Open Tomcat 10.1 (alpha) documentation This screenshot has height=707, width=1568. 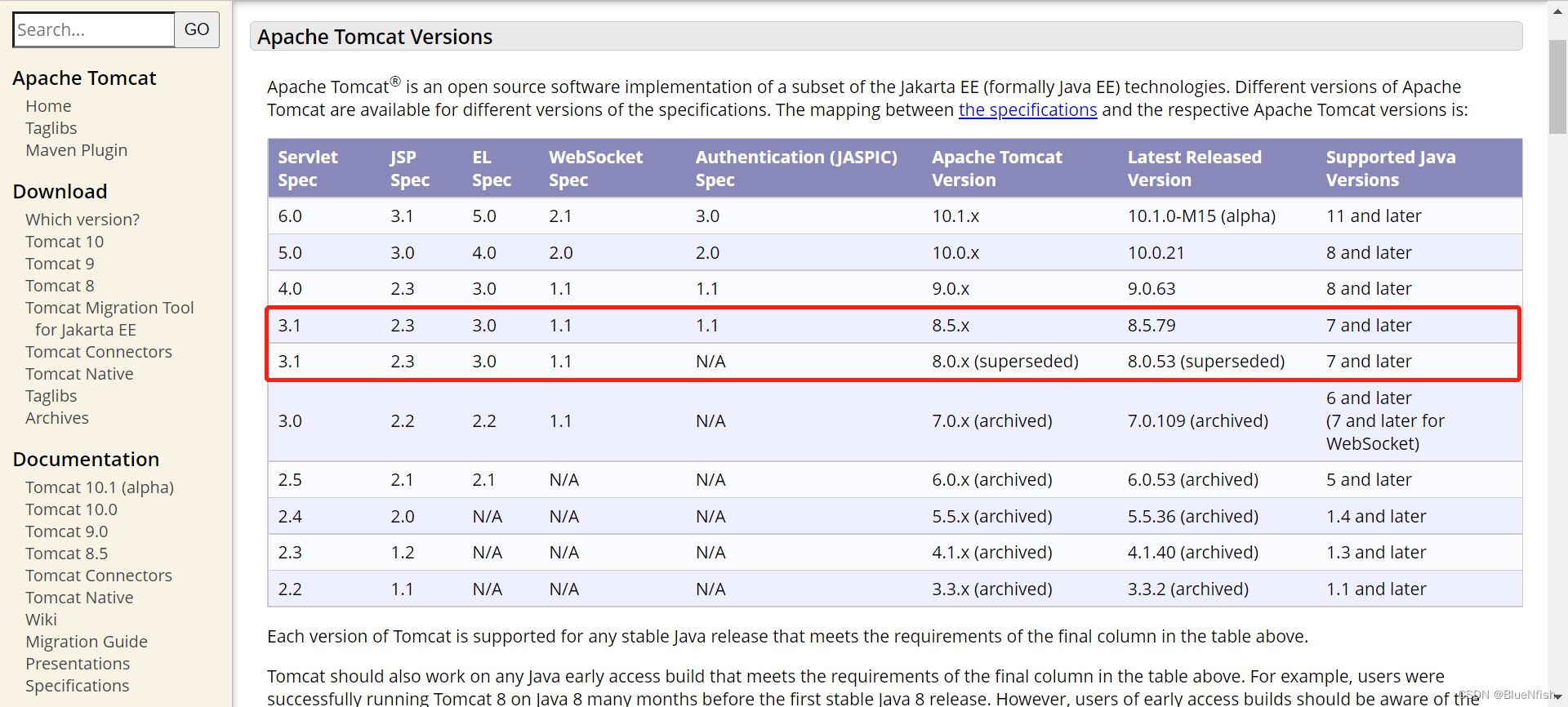pyautogui.click(x=100, y=487)
